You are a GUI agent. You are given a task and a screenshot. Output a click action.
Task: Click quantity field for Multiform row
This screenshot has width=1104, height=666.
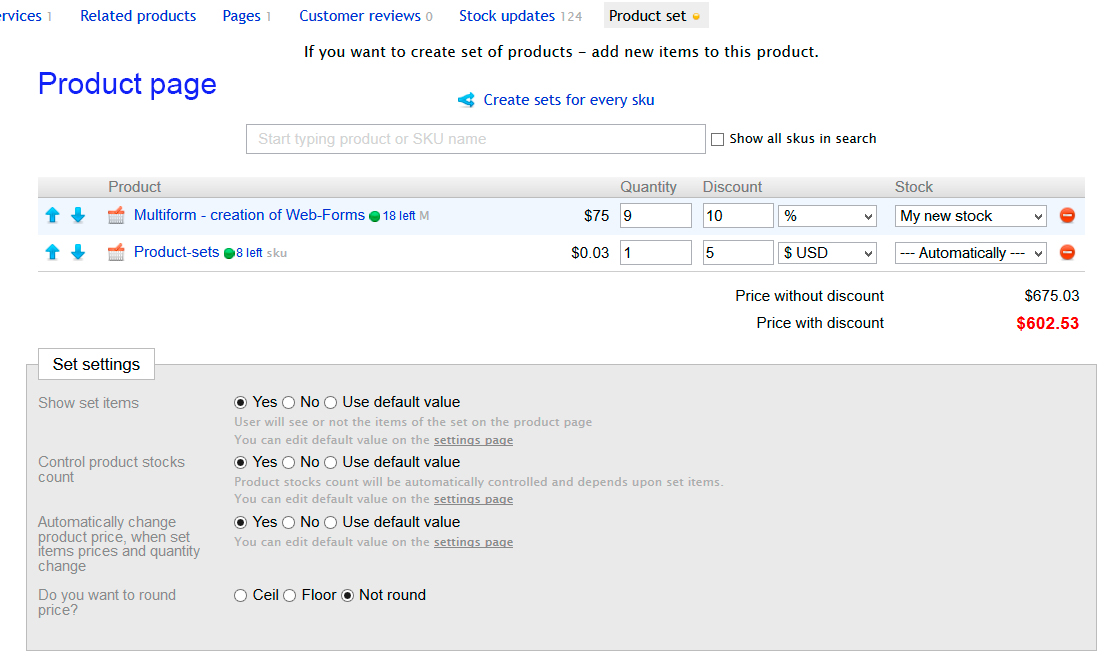[655, 216]
